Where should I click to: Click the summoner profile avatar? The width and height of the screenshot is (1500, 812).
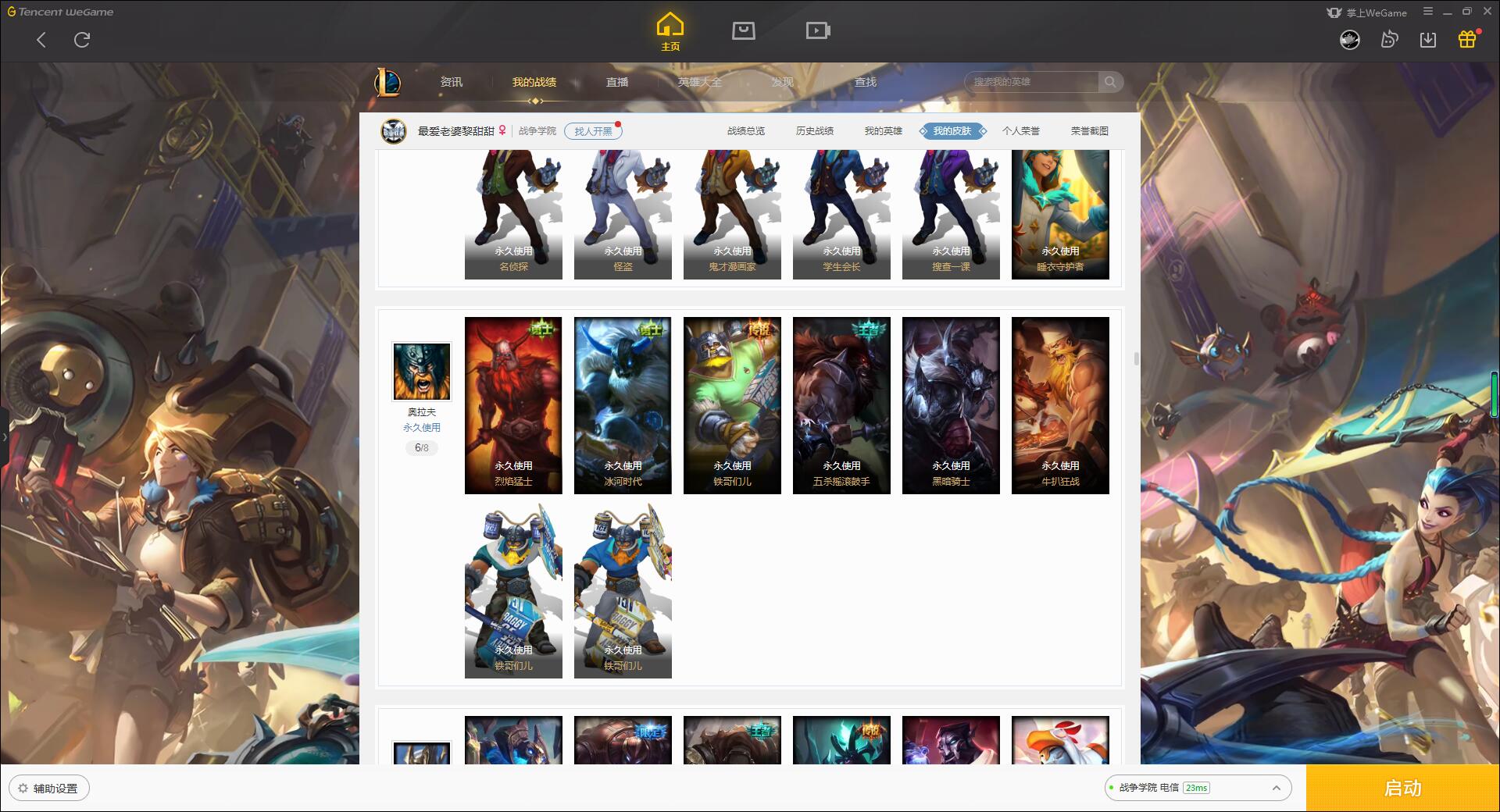(394, 131)
